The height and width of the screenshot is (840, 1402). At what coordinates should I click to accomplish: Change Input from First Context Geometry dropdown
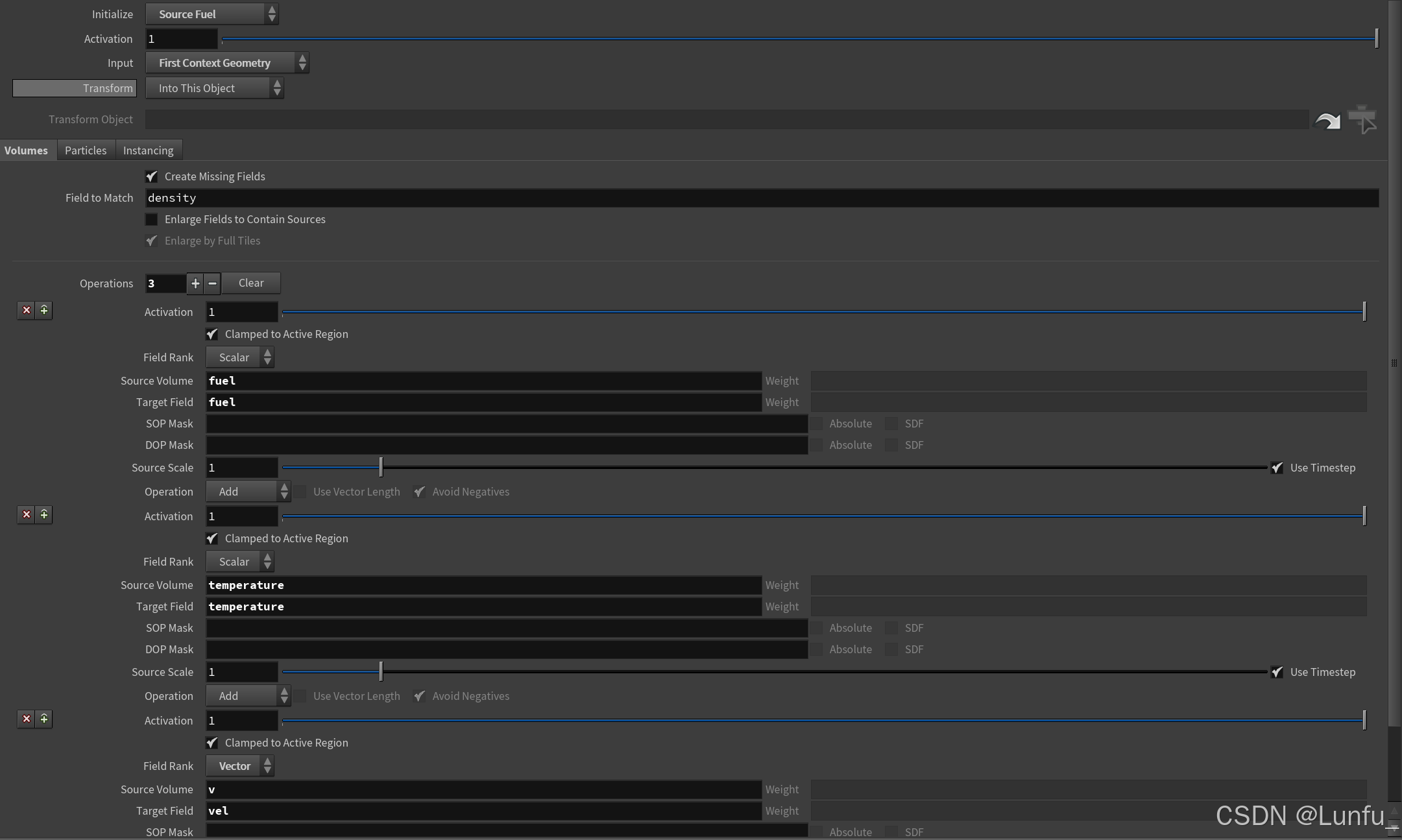coord(227,62)
